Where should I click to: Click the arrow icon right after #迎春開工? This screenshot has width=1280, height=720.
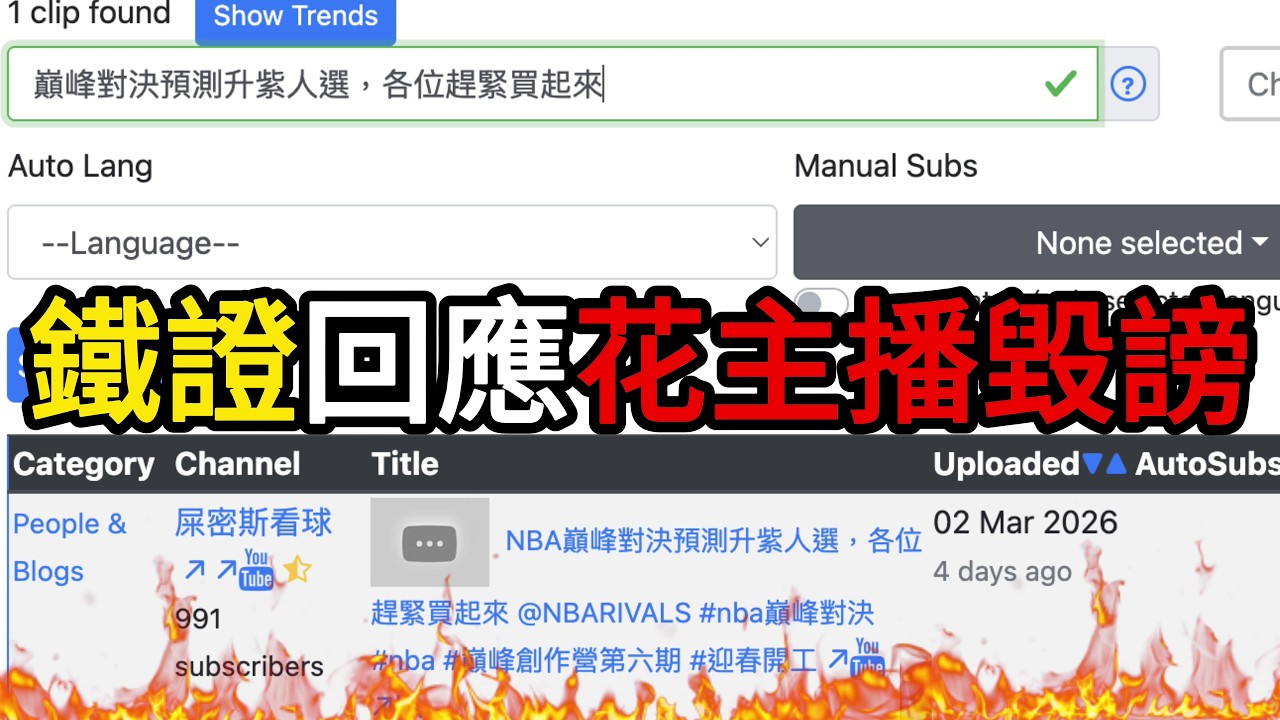[x=838, y=659]
